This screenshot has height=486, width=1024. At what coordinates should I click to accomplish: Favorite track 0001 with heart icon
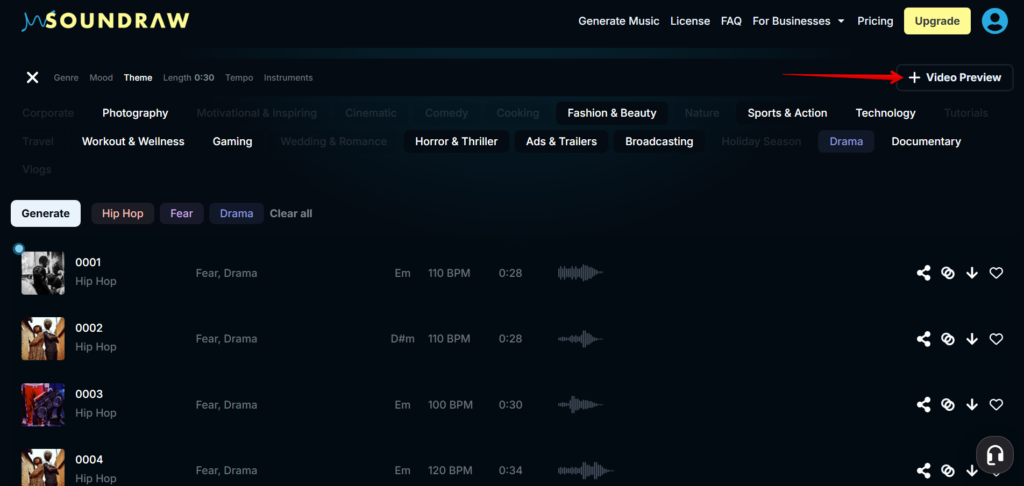point(996,273)
